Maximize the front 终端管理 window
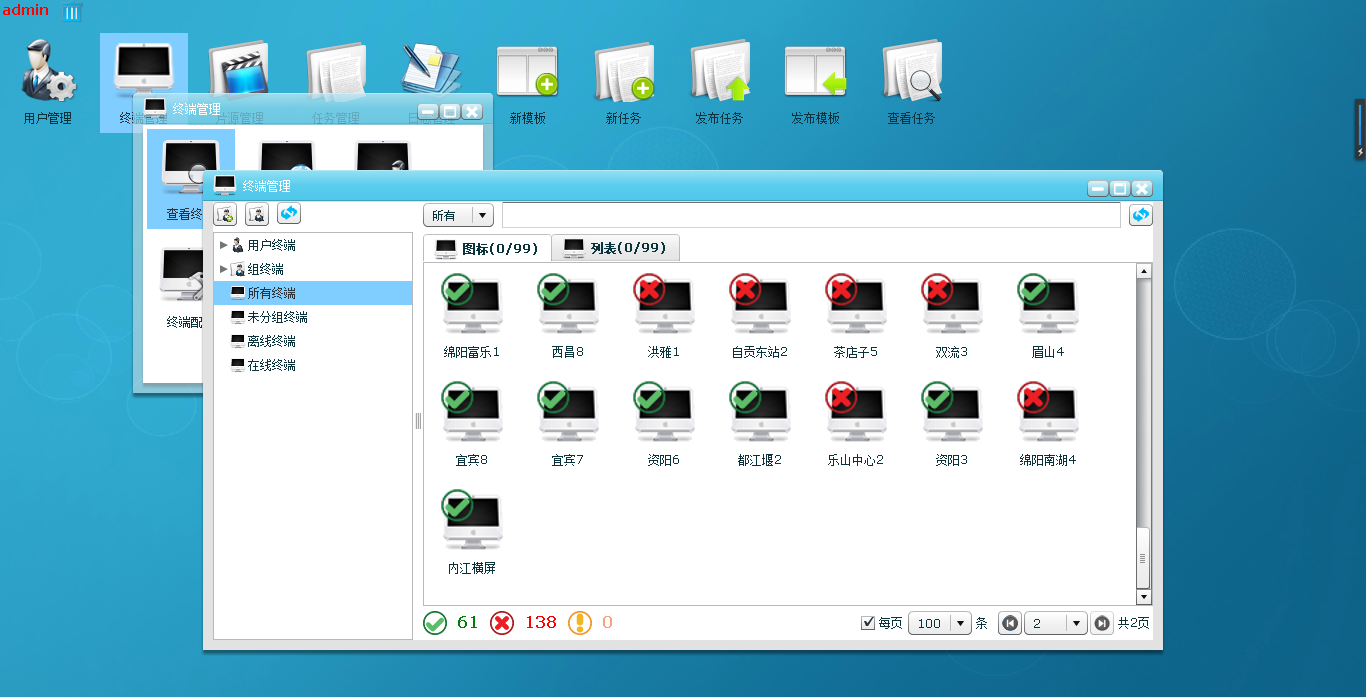Viewport: 1366px width, 698px height. [1120, 188]
